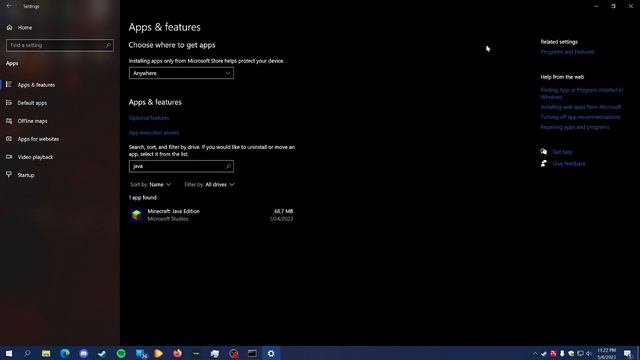Viewport: 640px width, 360px height.
Task: Click the Give feedback person icon
Action: [544, 163]
